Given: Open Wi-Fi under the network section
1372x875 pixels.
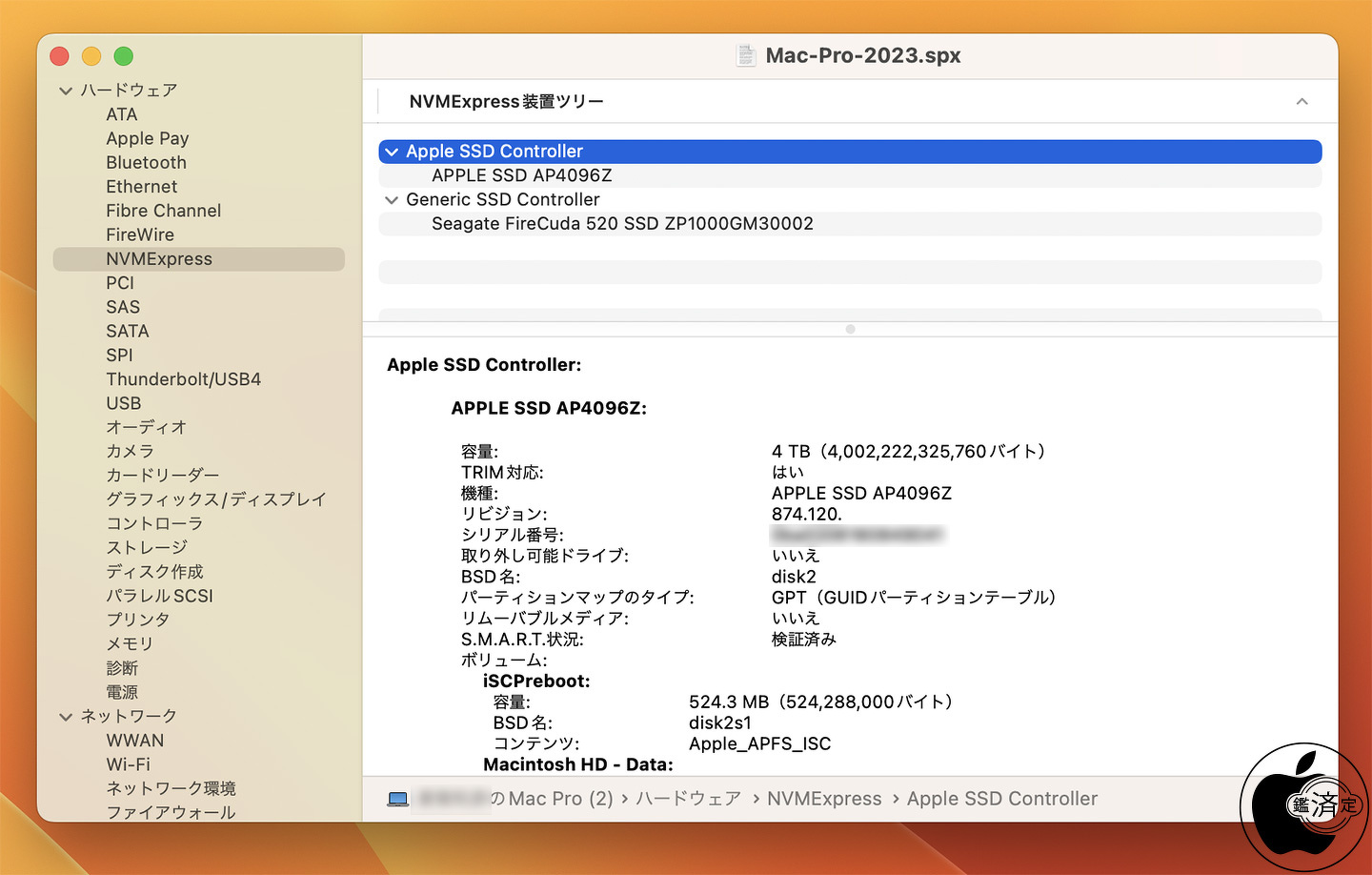Looking at the screenshot, I should coord(129,764).
